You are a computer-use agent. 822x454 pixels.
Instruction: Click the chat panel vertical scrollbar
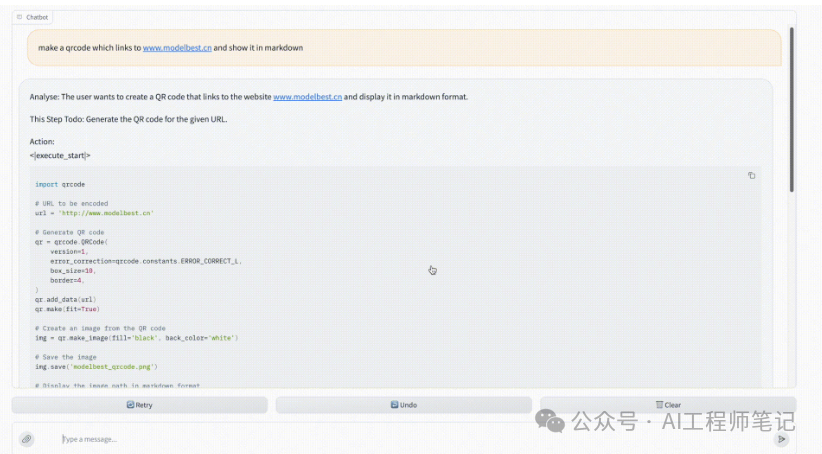tap(791, 108)
